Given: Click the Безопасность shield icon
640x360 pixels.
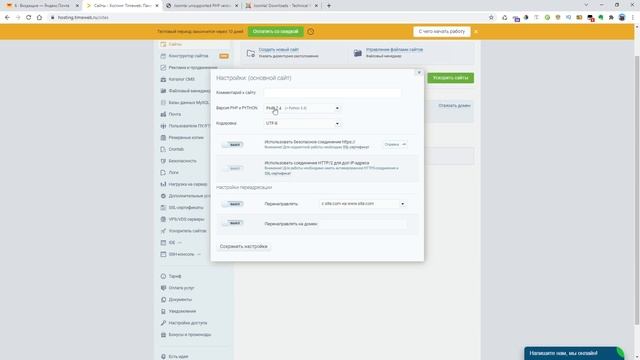Looking at the screenshot, I should pyautogui.click(x=163, y=161).
